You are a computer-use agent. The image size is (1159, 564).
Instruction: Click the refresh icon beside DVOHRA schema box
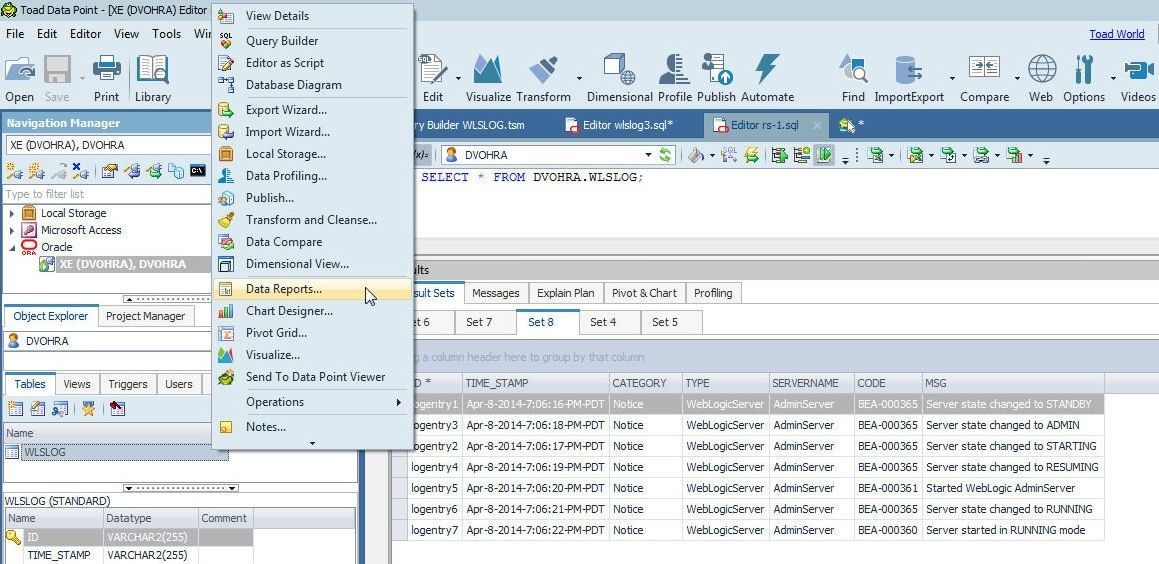click(666, 155)
